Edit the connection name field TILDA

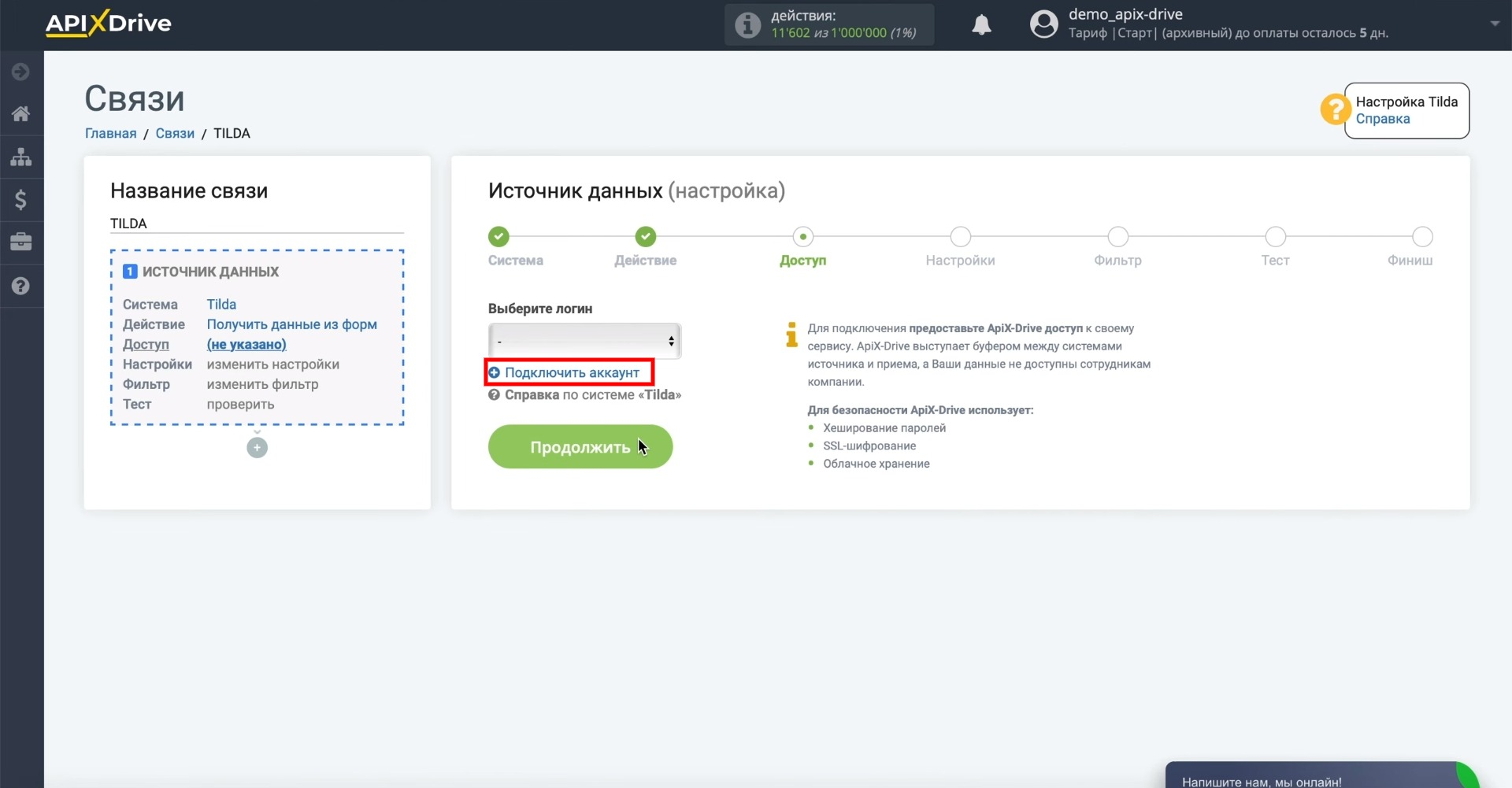click(257, 224)
